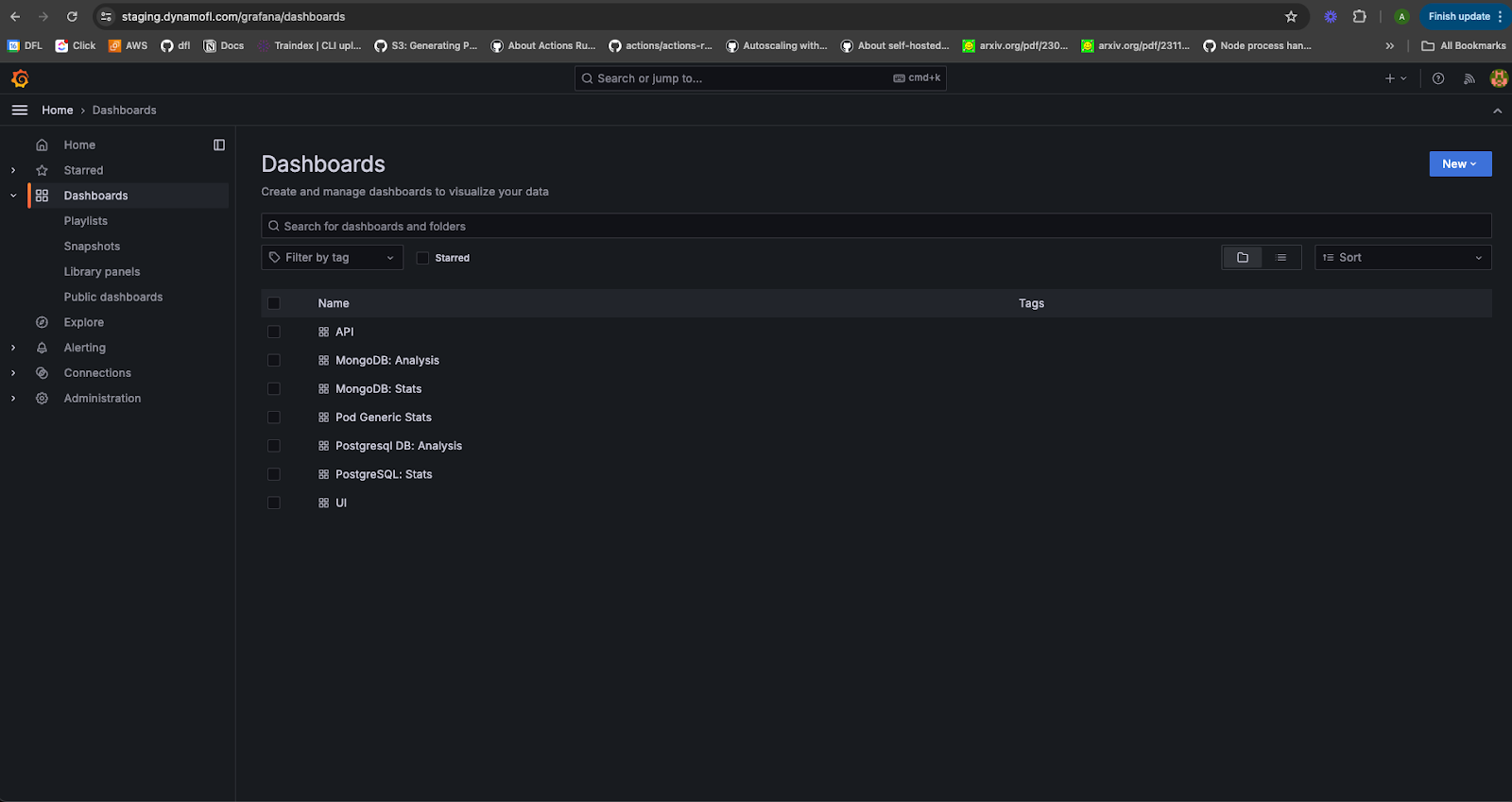Open the Docs bookmark
The image size is (1512, 802).
(x=224, y=45)
